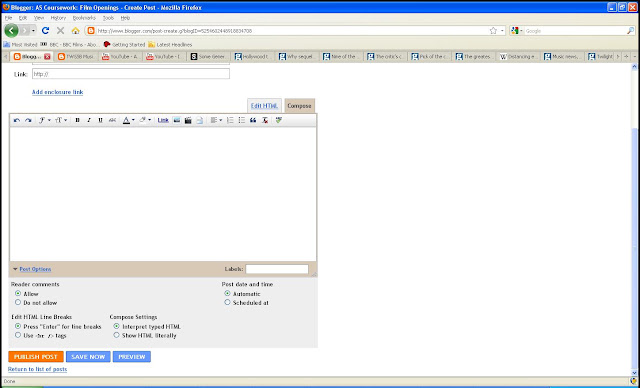640x388 pixels.
Task: Select Do not allow reader comments
Action: coord(18,302)
